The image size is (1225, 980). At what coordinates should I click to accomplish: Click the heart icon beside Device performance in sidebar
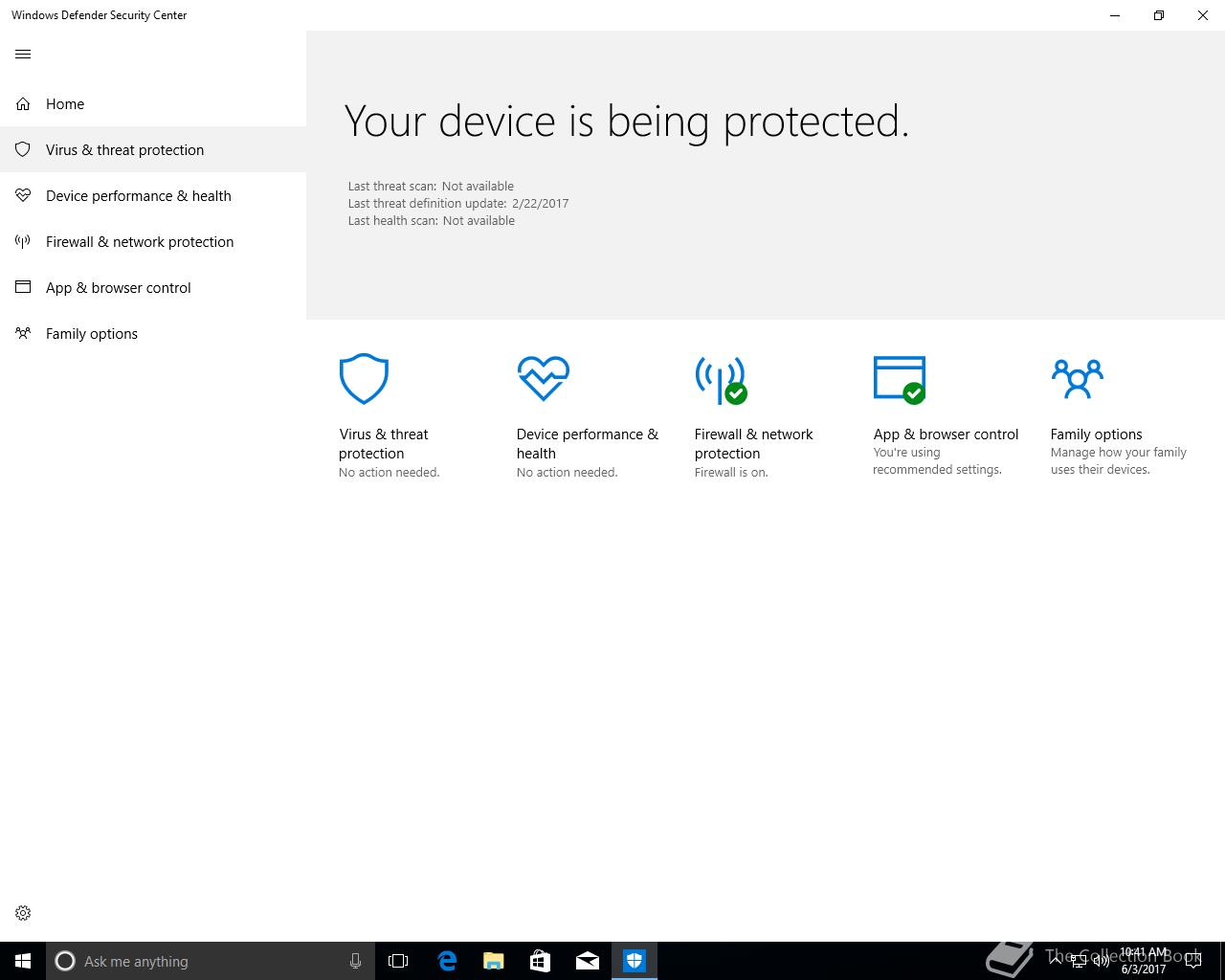[x=23, y=195]
